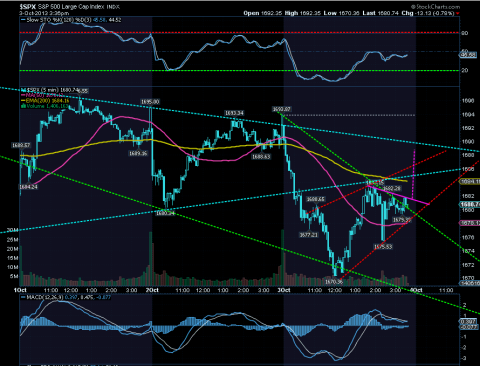Click the 20 level on the stochastic axis
480x366 pixels.
(x=465, y=70)
